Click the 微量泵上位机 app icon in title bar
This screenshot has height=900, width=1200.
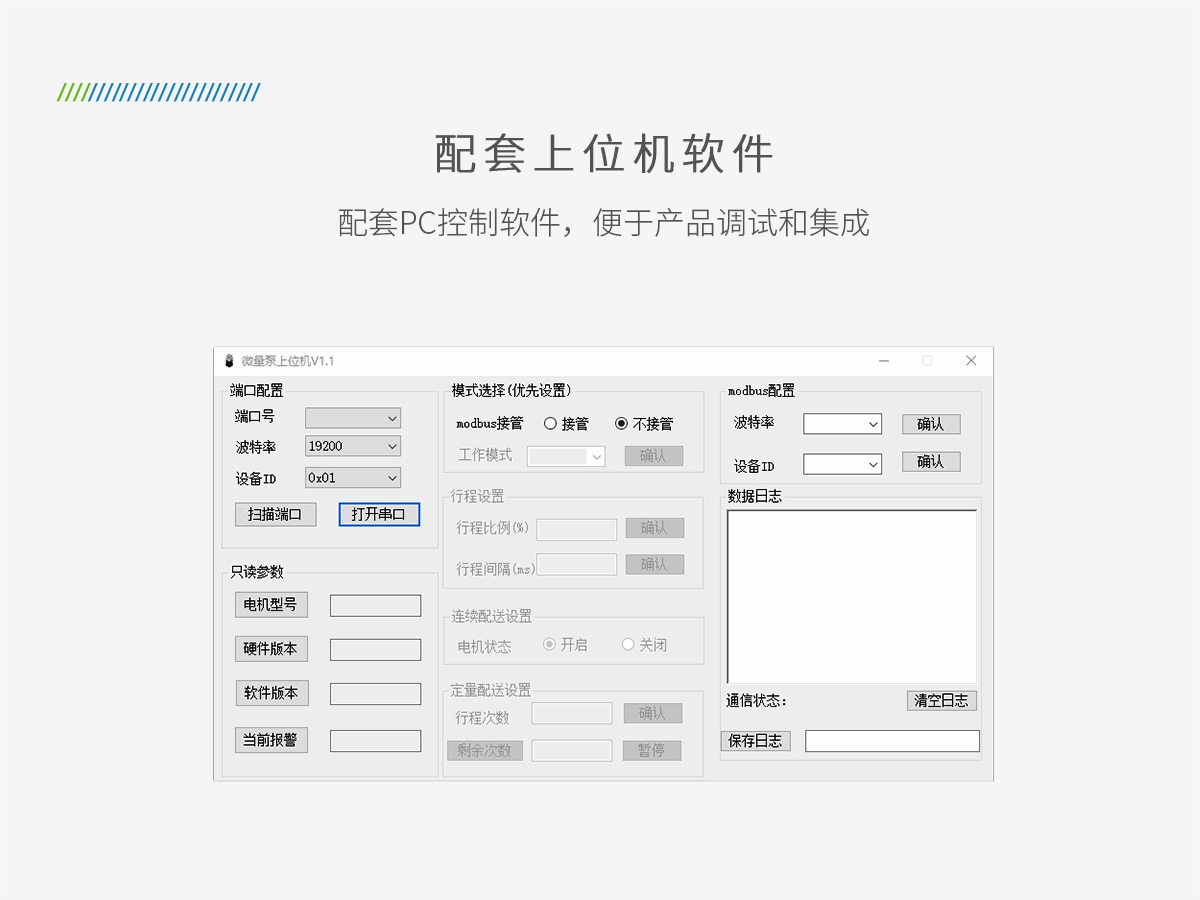coord(229,361)
